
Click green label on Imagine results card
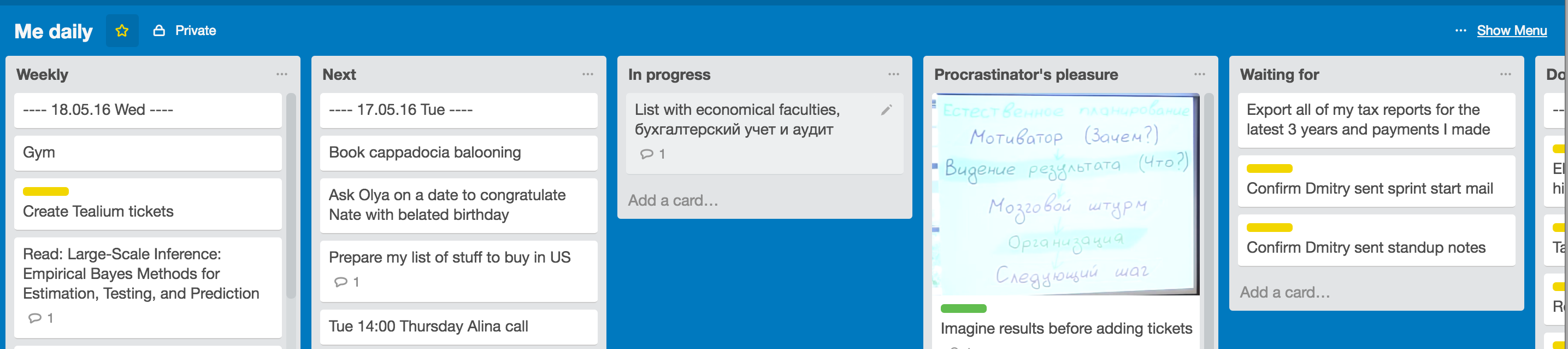964,308
